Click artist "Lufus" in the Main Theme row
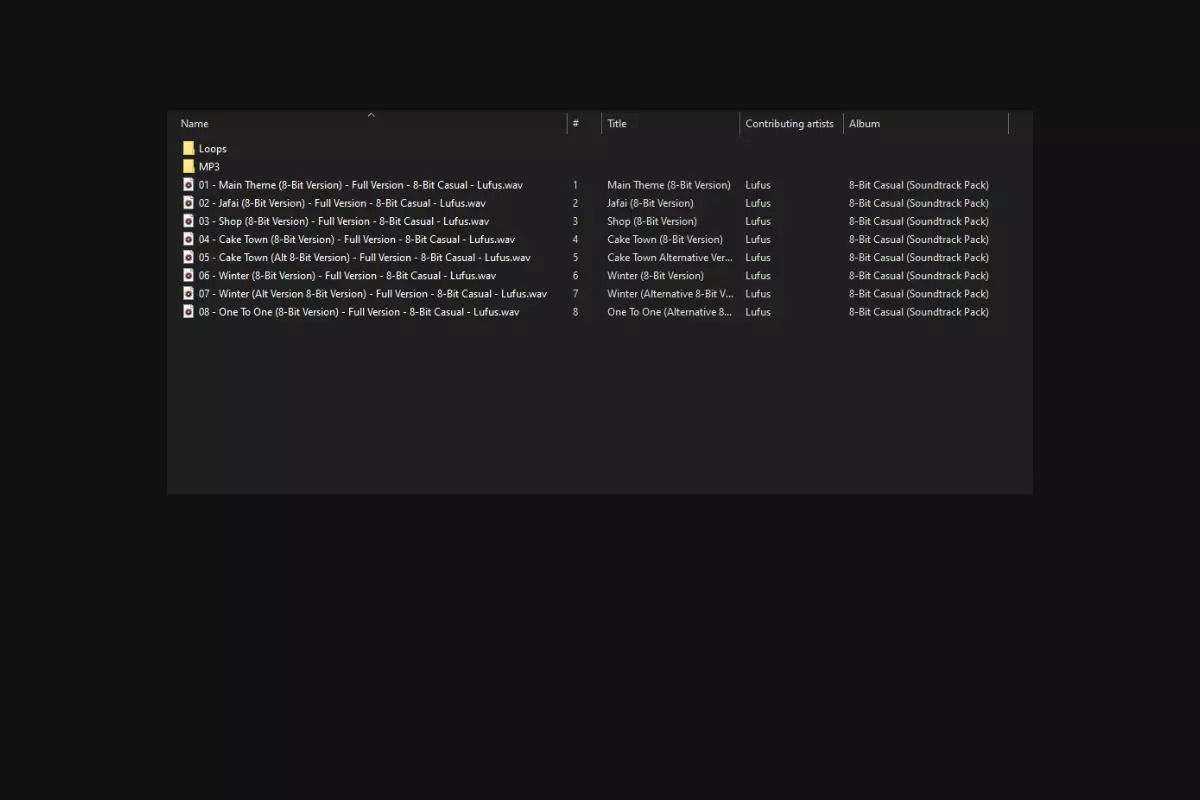Viewport: 1200px width, 800px height. [x=758, y=184]
